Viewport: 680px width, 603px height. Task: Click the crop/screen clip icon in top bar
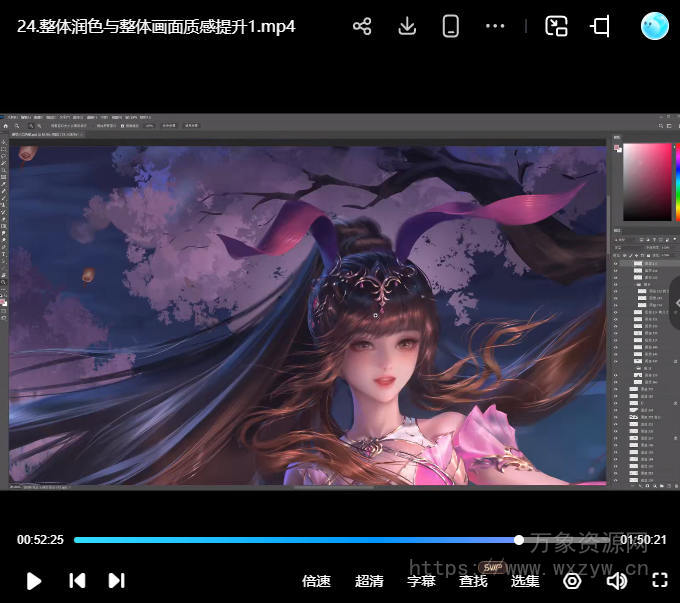pos(600,27)
